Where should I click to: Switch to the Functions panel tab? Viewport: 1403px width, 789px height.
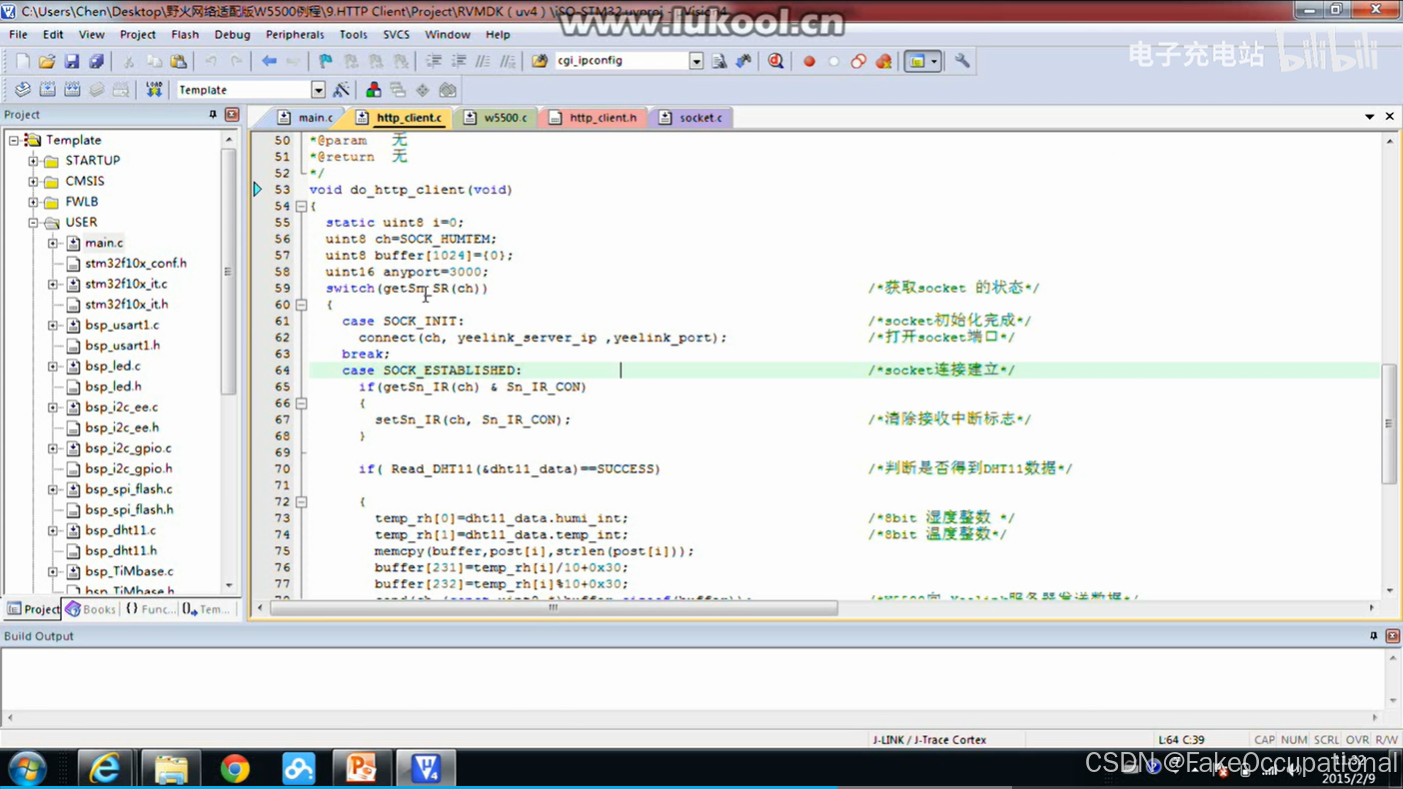point(150,609)
